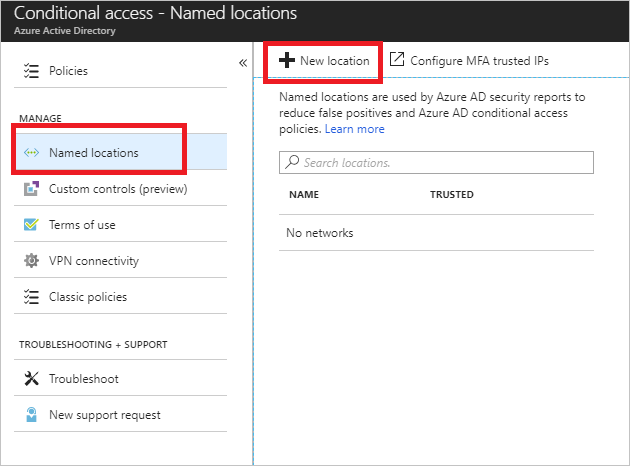This screenshot has width=630, height=466.
Task: Click the Troubleshoot wrench icon
Action: coord(30,379)
